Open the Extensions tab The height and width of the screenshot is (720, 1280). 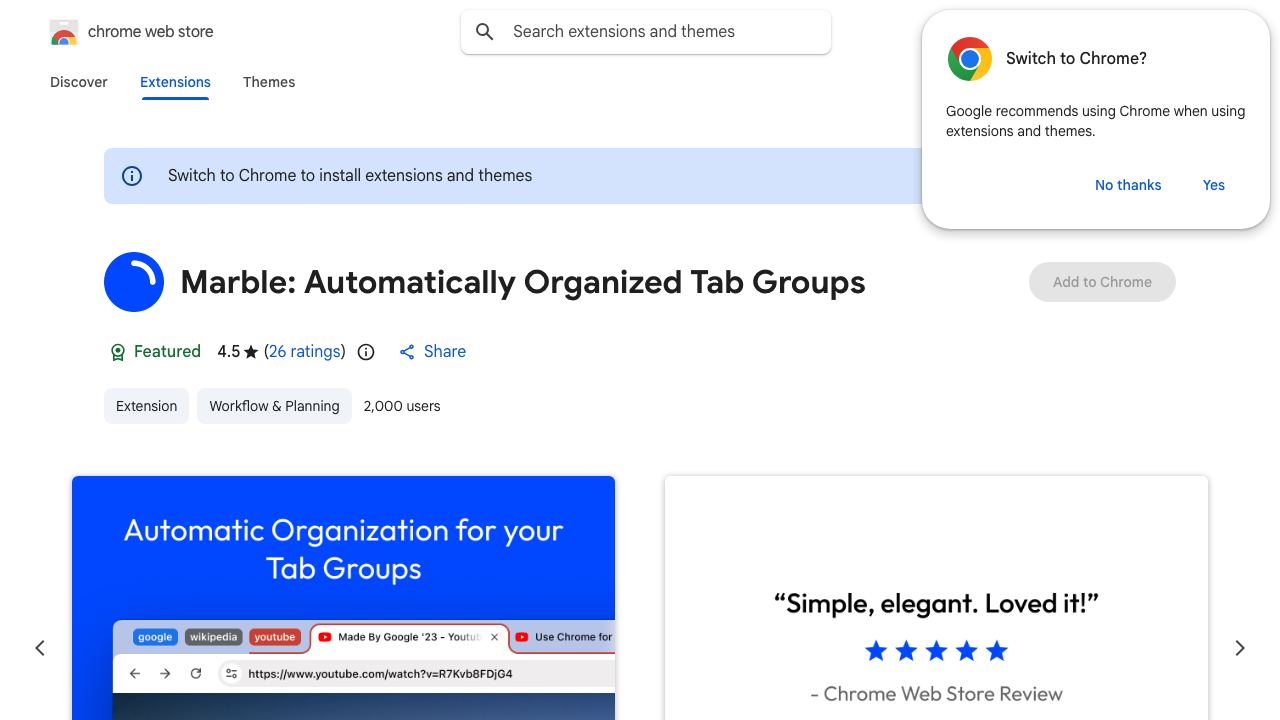pyautogui.click(x=175, y=82)
